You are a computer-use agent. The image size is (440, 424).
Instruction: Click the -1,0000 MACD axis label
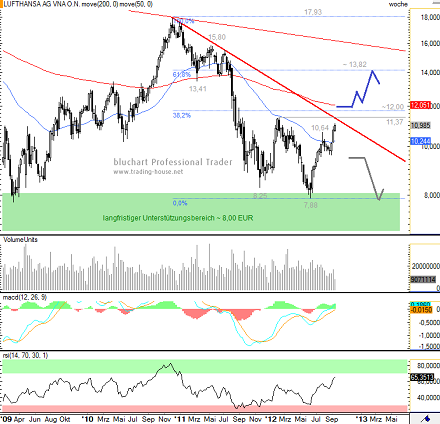tap(428, 335)
